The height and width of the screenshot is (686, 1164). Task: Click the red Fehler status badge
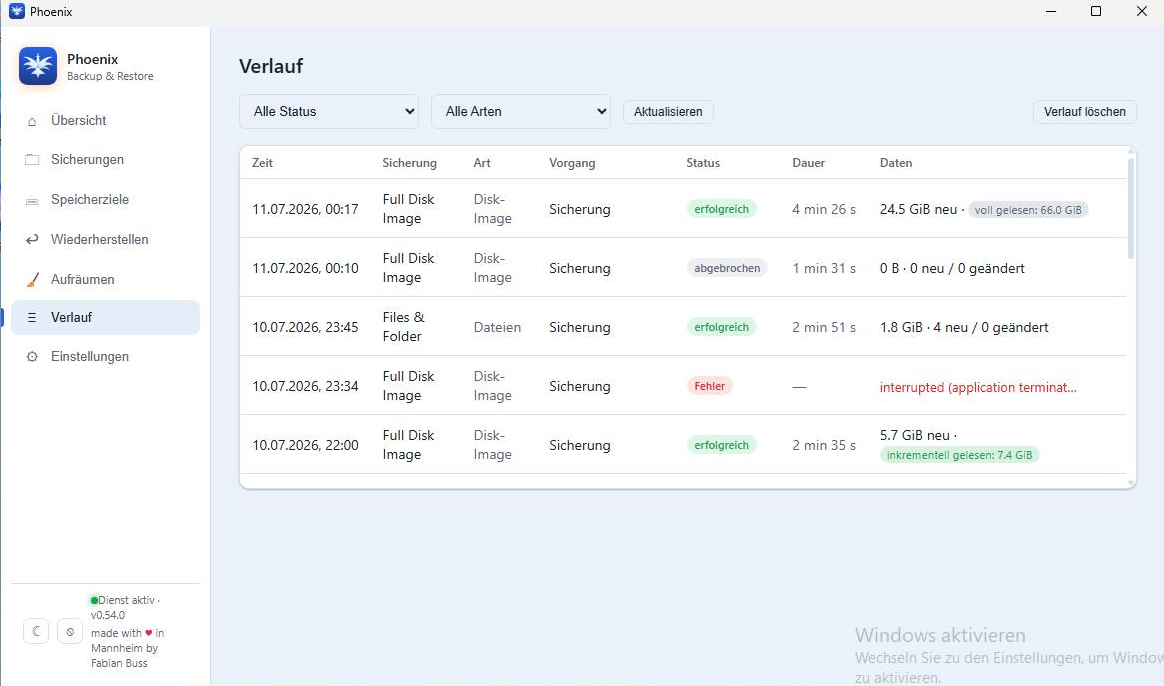[x=710, y=386]
